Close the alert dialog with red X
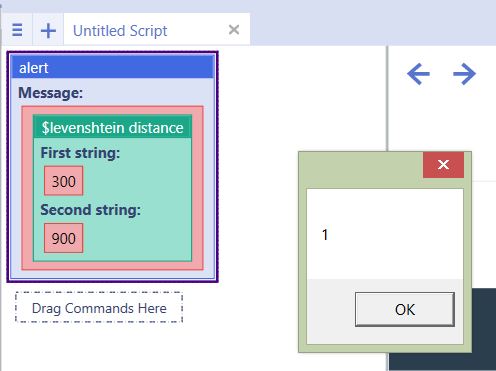496x371 pixels. point(443,165)
